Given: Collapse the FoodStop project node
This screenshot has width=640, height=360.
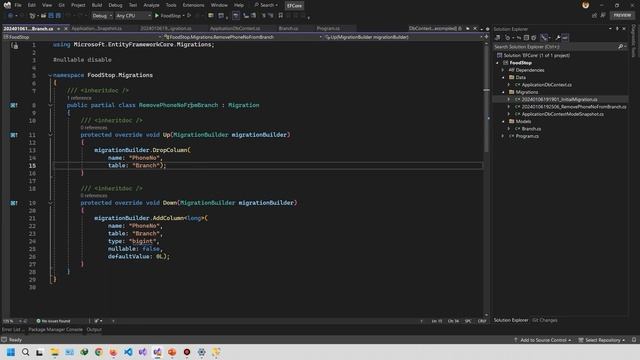Looking at the screenshot, I should coord(498,63).
